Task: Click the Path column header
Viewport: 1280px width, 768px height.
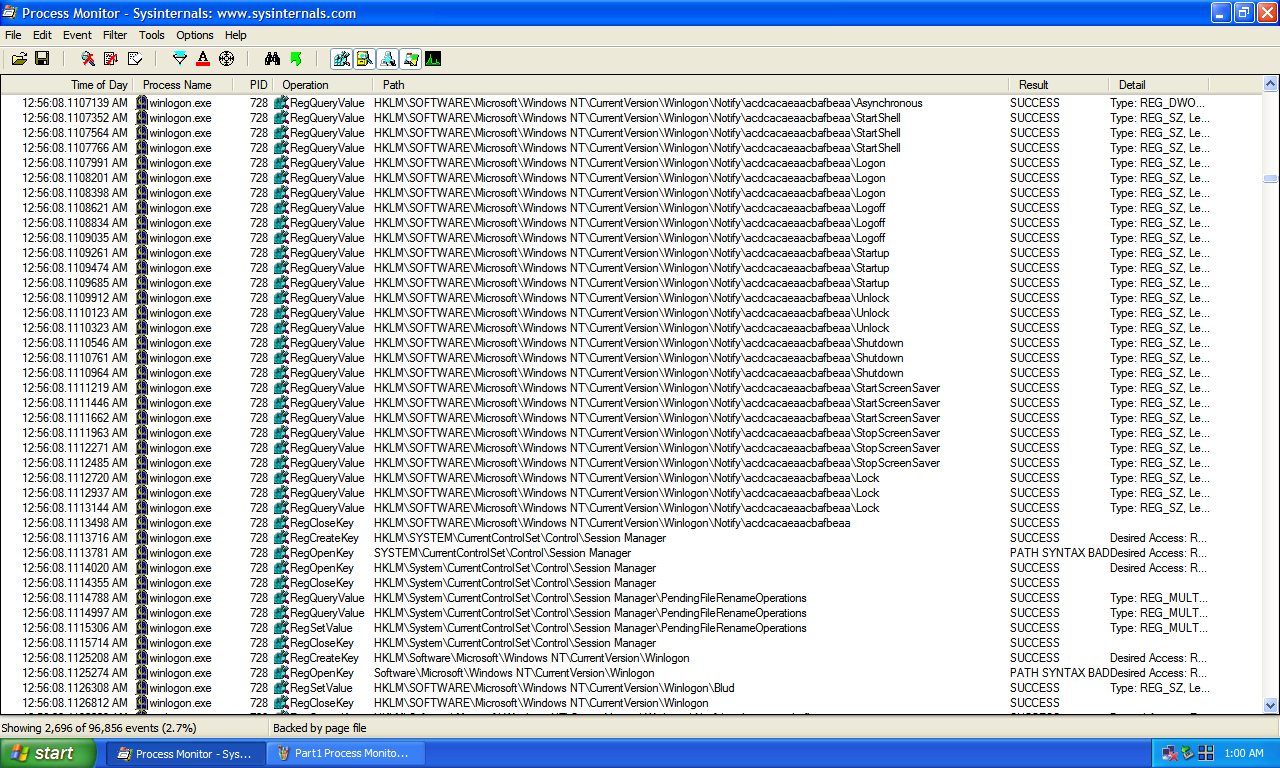Action: (692, 85)
